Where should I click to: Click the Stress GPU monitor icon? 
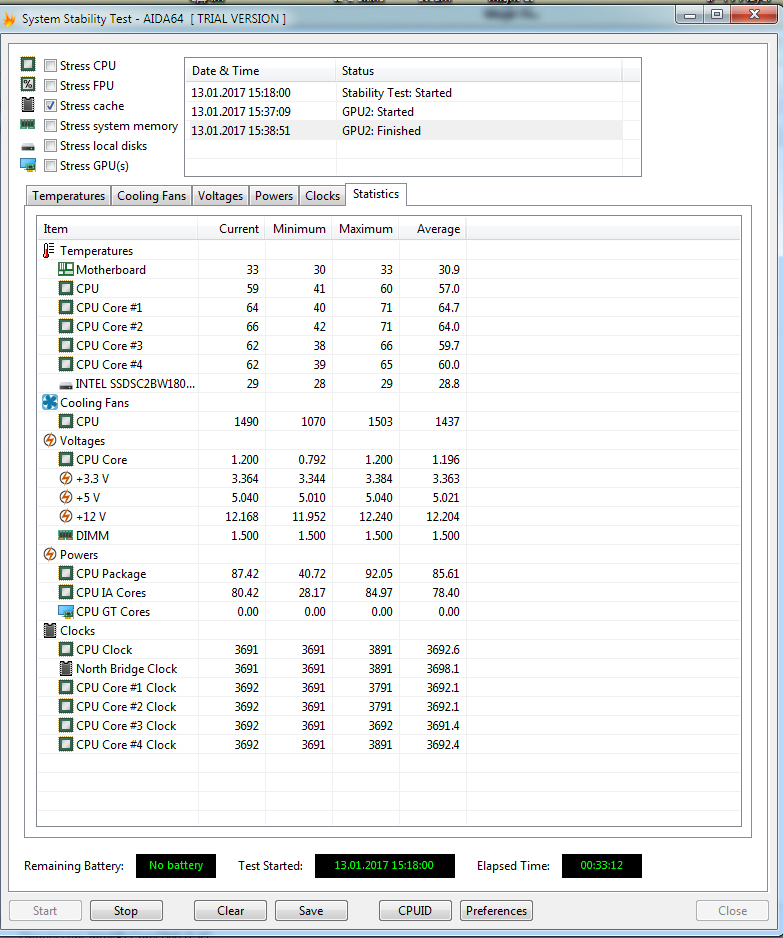(28, 165)
